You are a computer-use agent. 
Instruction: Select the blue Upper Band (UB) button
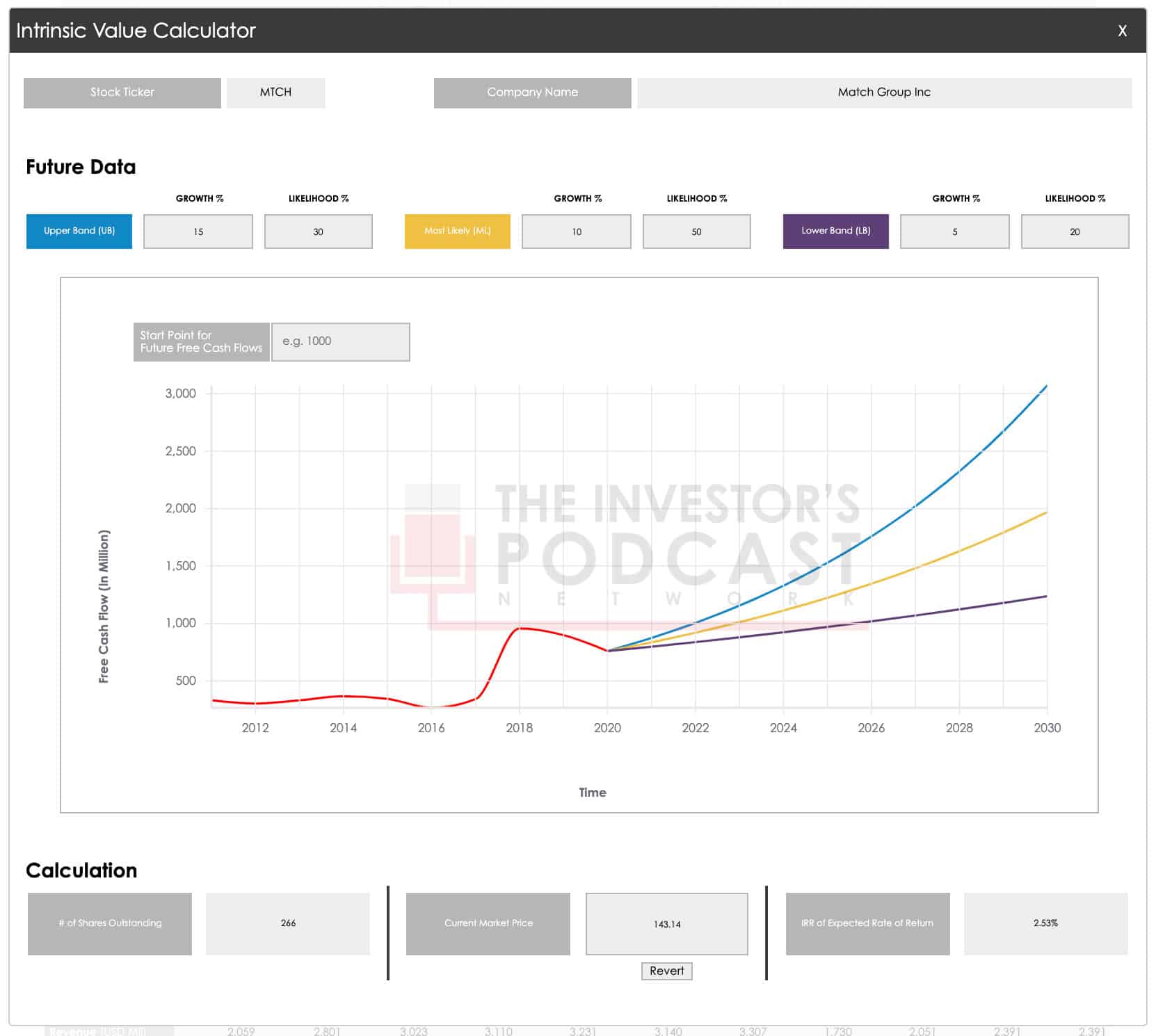click(x=79, y=231)
